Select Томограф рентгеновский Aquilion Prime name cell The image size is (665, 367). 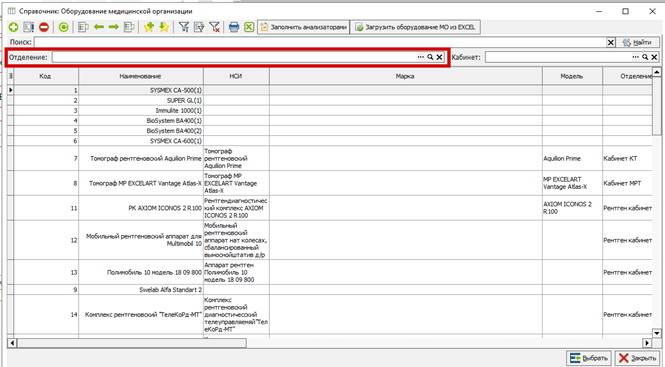click(x=141, y=159)
